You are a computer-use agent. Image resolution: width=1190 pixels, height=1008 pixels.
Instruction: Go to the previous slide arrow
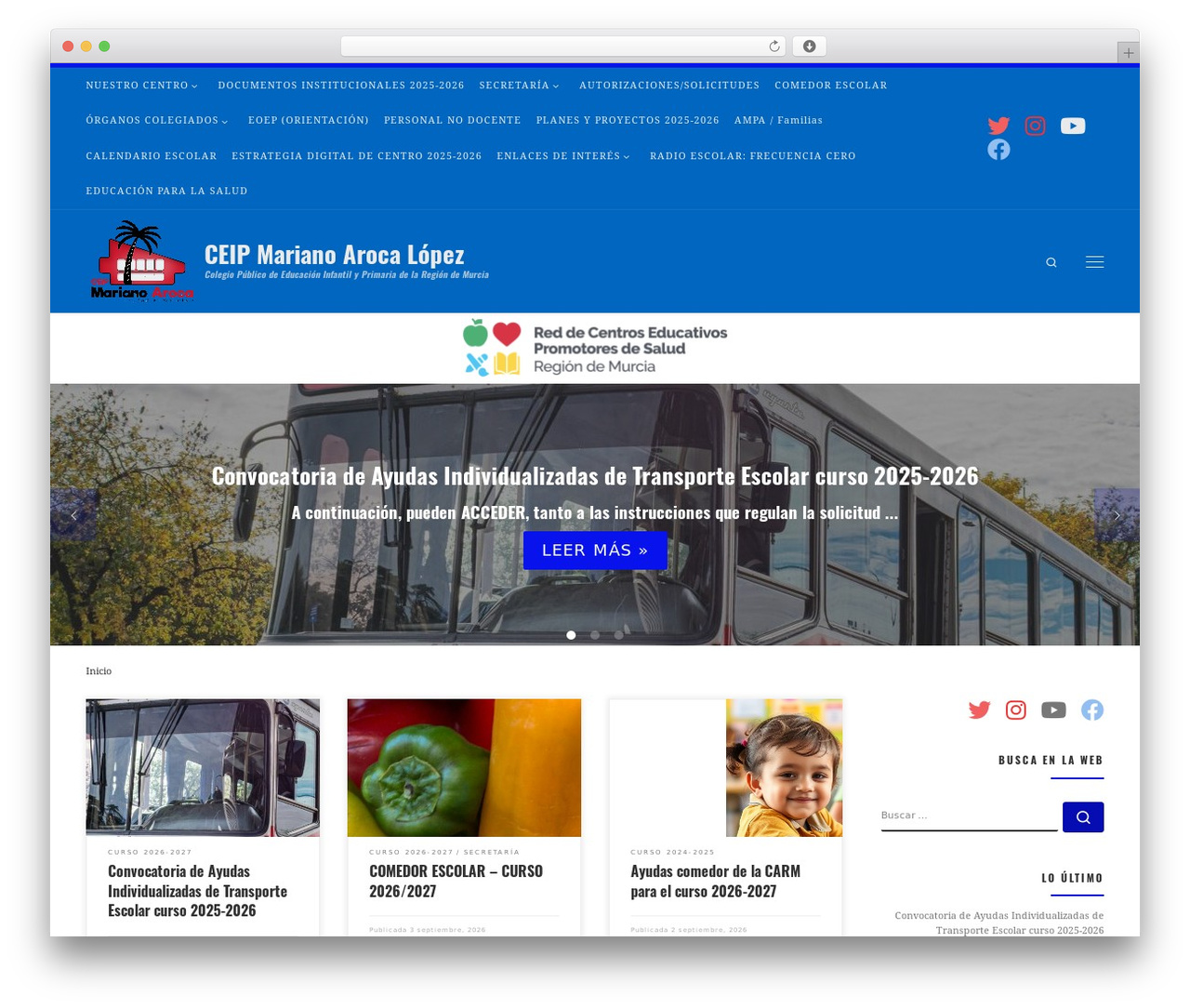(74, 515)
